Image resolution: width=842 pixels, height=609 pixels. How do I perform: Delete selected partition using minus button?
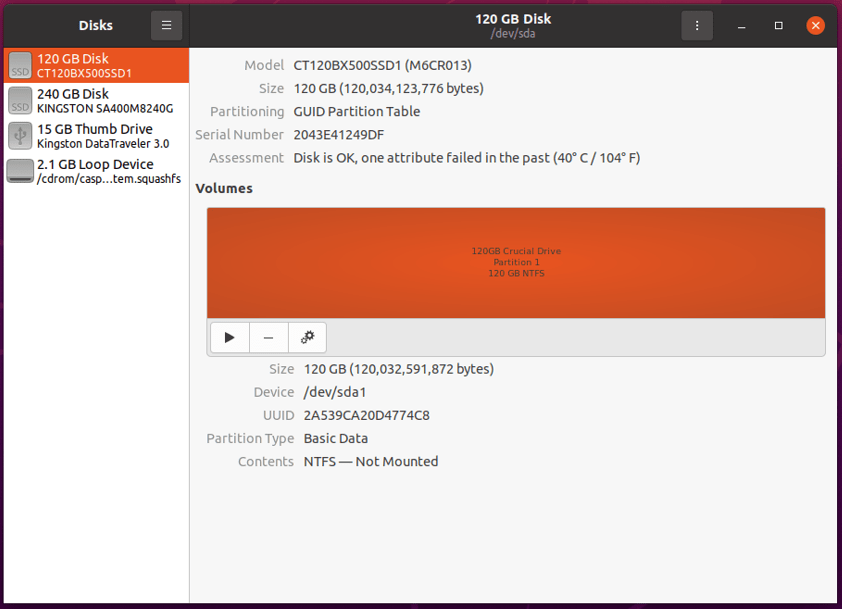point(268,338)
